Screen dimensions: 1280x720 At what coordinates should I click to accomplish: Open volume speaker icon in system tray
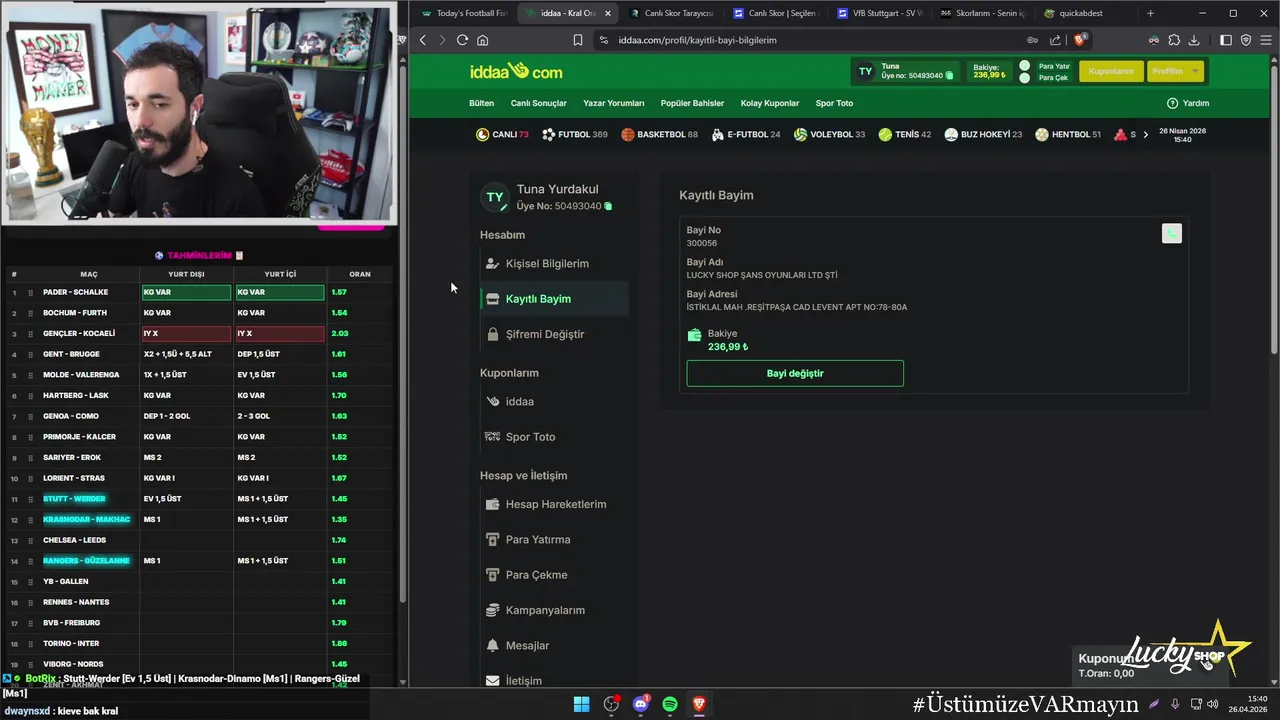click(1213, 704)
